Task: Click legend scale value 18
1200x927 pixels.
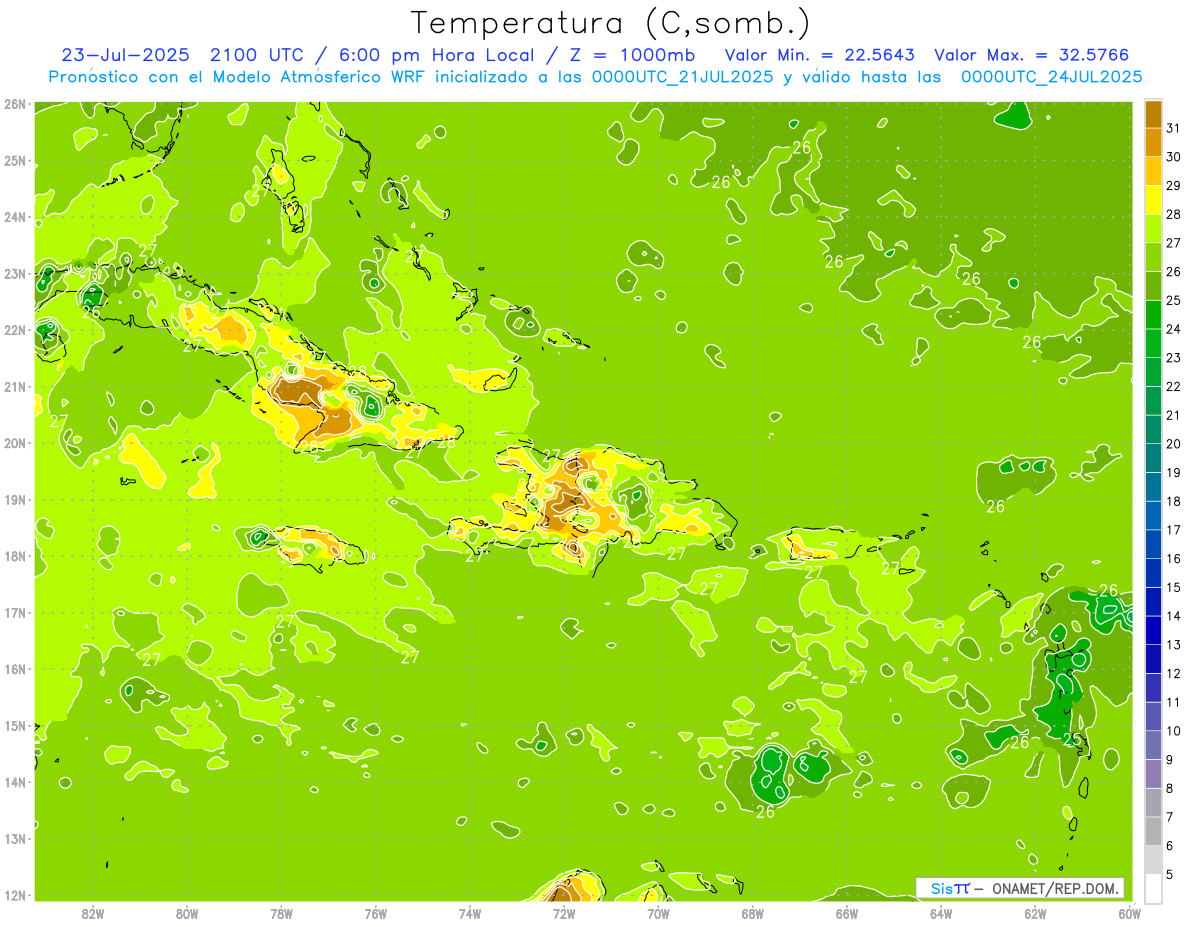Action: [1174, 501]
